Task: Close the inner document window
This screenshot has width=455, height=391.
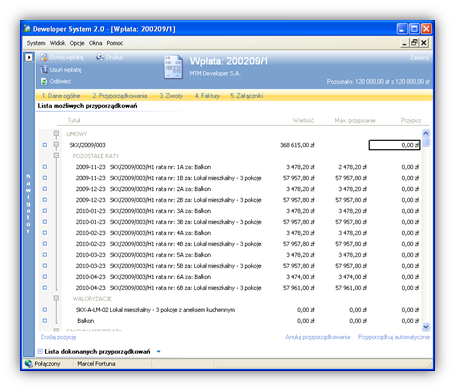Action: pos(423,43)
